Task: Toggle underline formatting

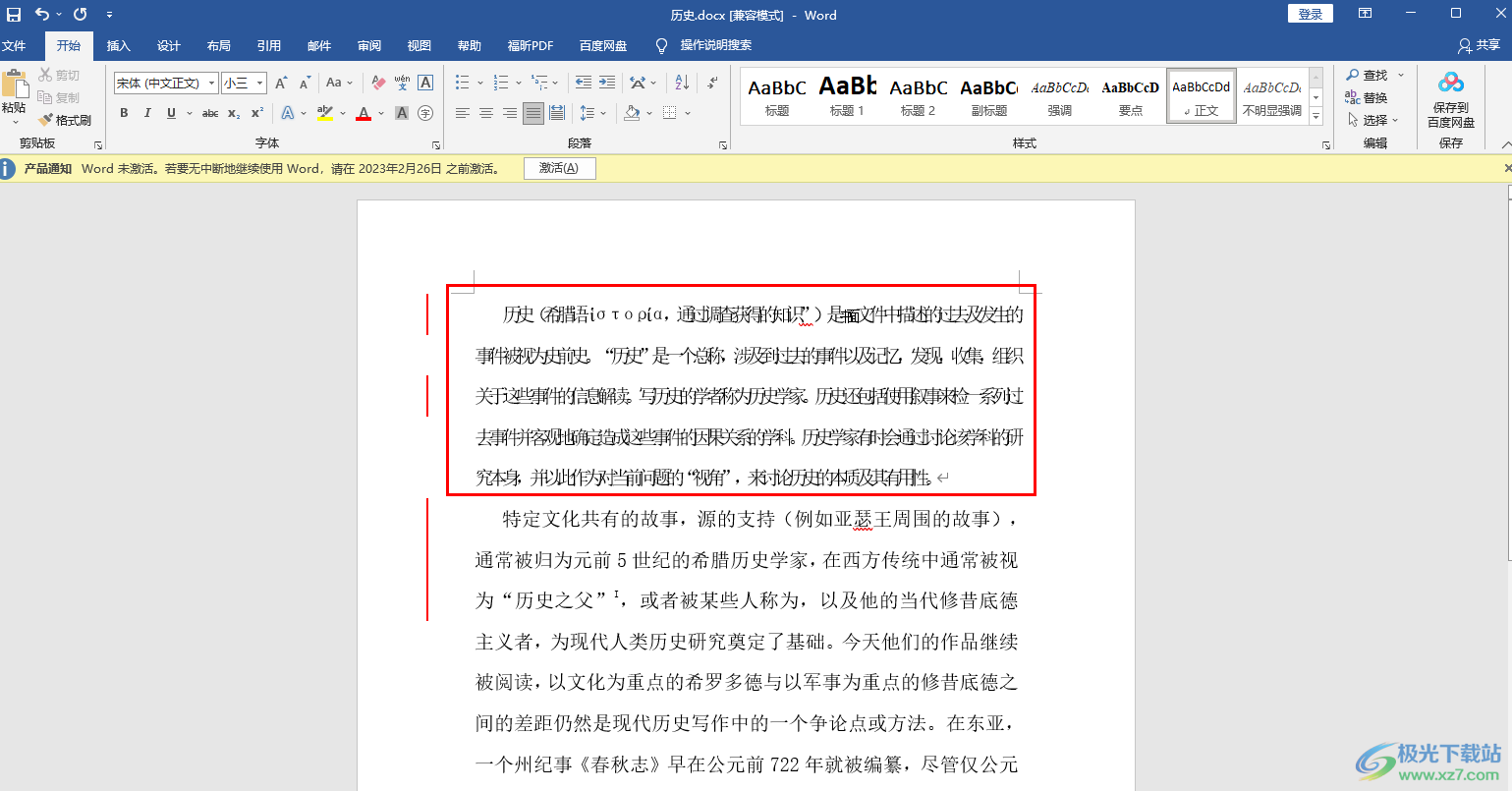Action: pos(171,114)
